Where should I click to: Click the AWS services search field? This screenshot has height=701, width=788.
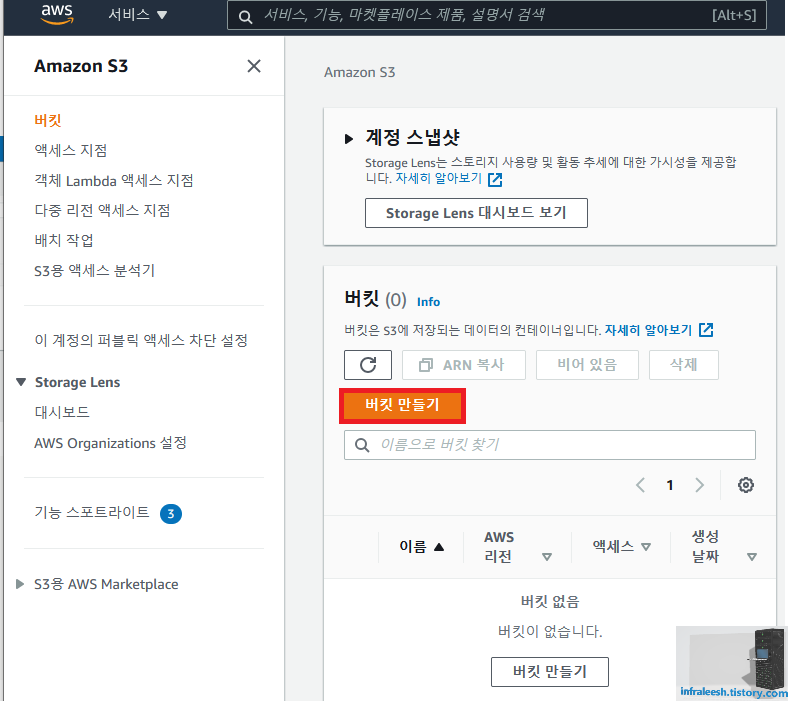click(497, 15)
